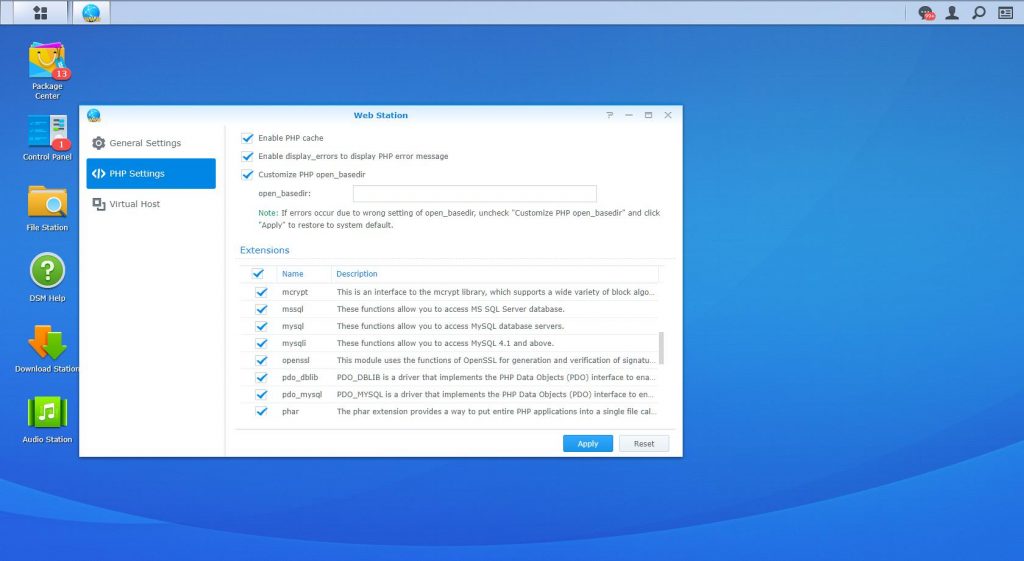1024x561 pixels.
Task: Click the extensions list scrollbar
Action: point(661,348)
